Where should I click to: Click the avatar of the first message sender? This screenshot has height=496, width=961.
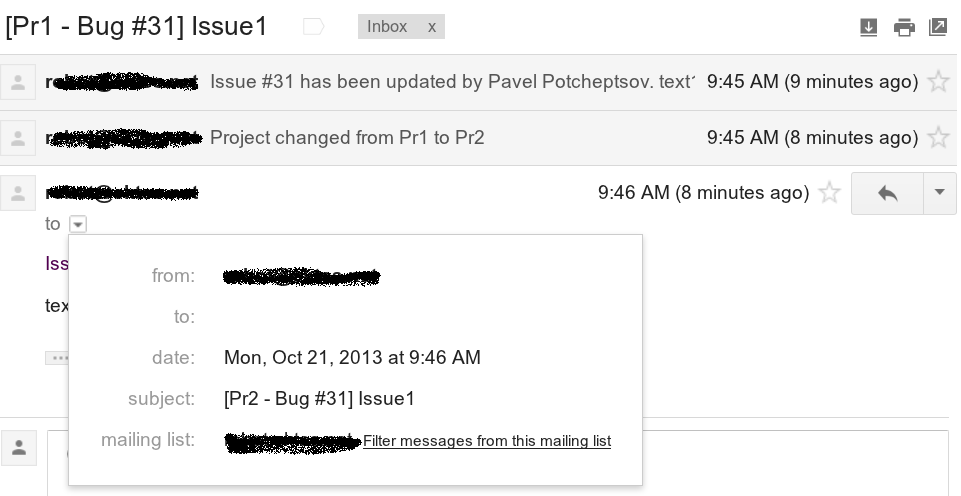pyautogui.click(x=18, y=82)
